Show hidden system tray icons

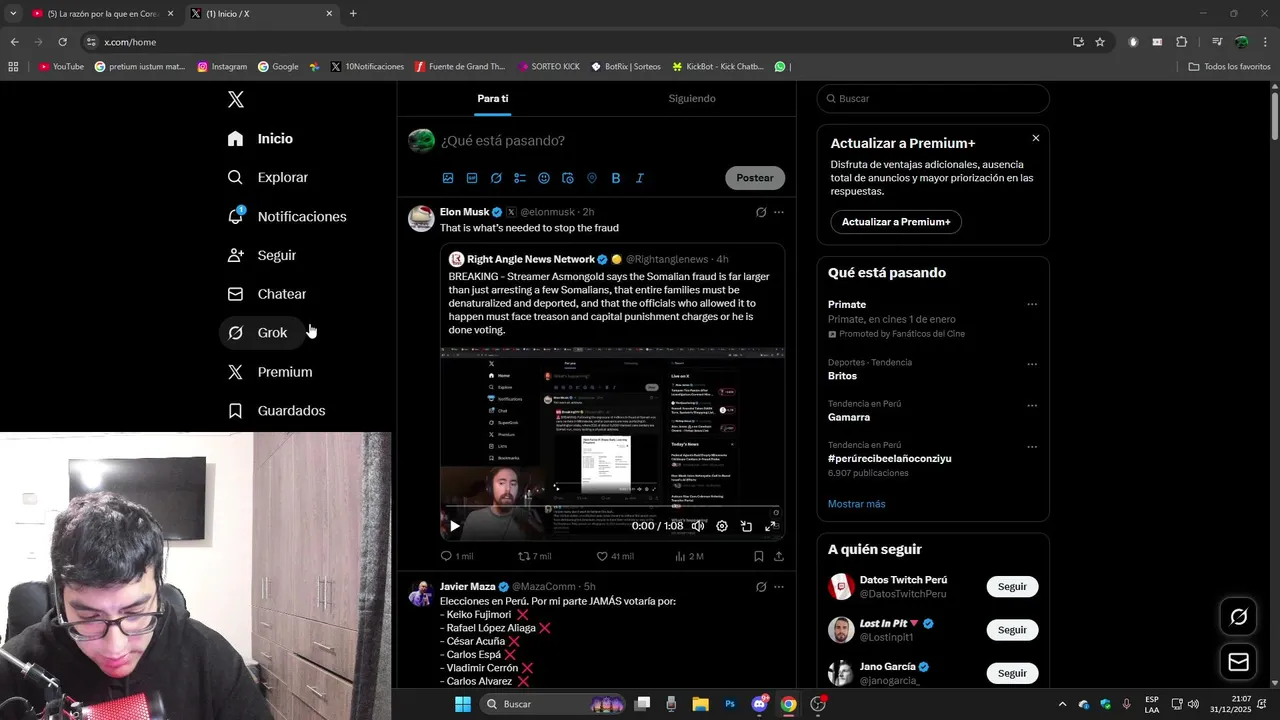[1062, 704]
